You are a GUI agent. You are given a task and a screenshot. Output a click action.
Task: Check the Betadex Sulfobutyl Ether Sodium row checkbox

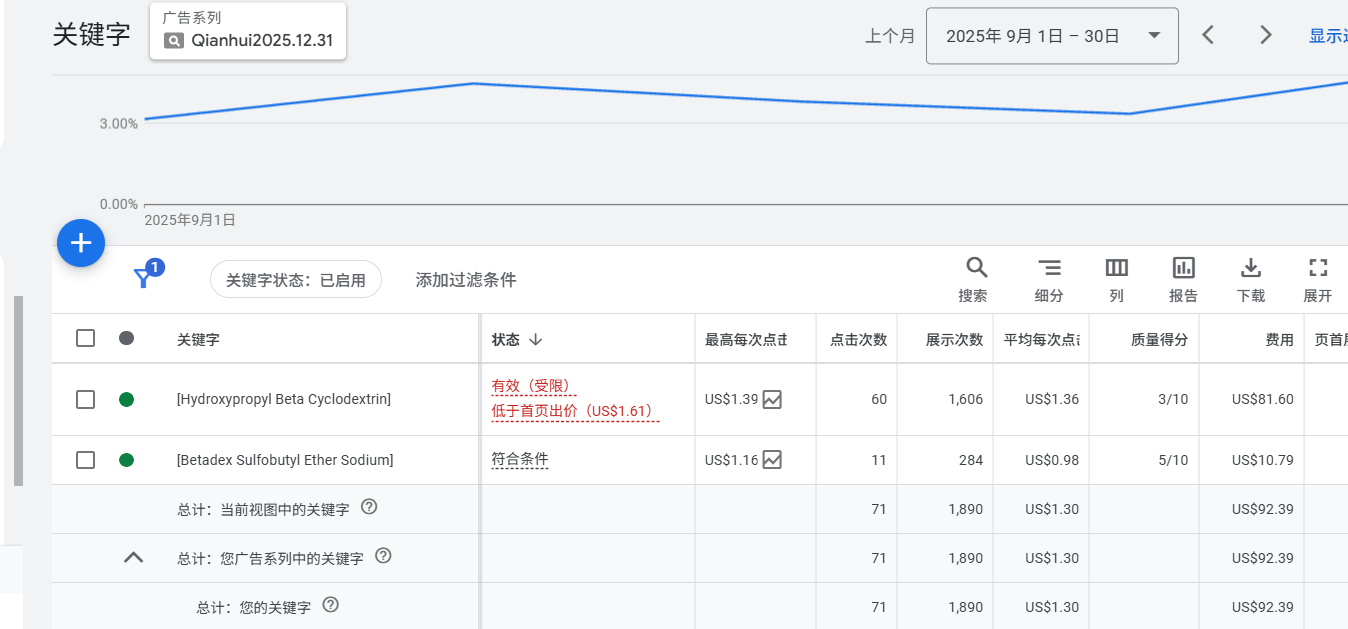86,460
